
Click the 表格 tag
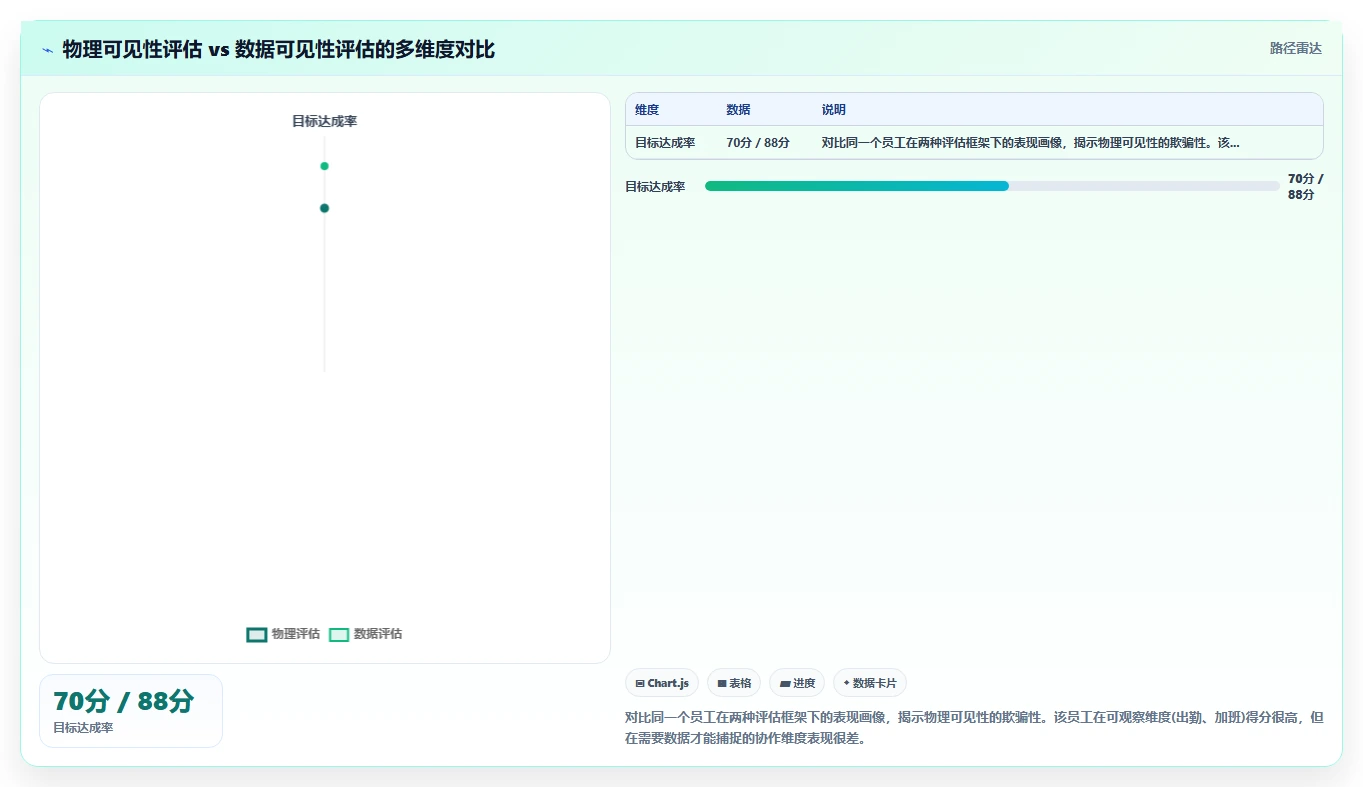(734, 683)
